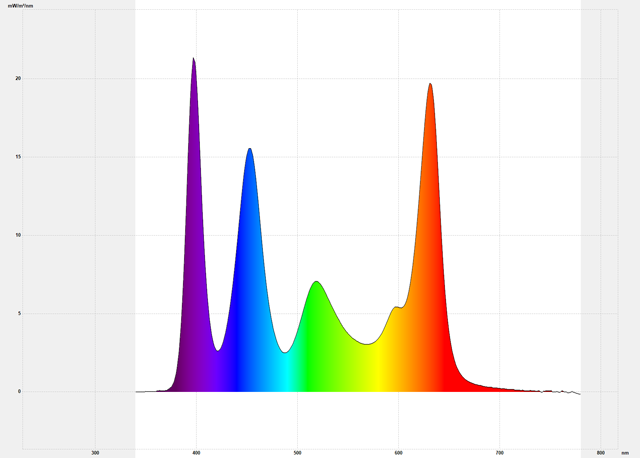The width and height of the screenshot is (640, 458).
Task: Select the 300 label on the wavelength axis
Action: (x=96, y=453)
